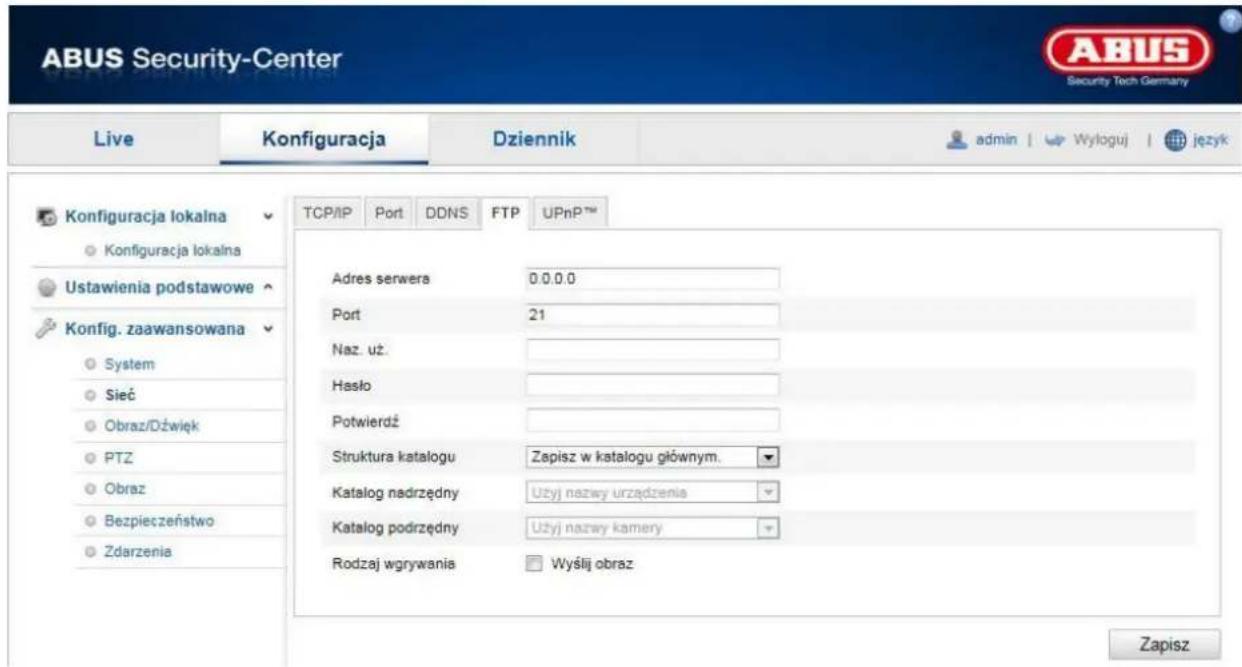1242x667 pixels.
Task: Click the Konfig. zaawansowana wrench icon
Action: pos(46,328)
